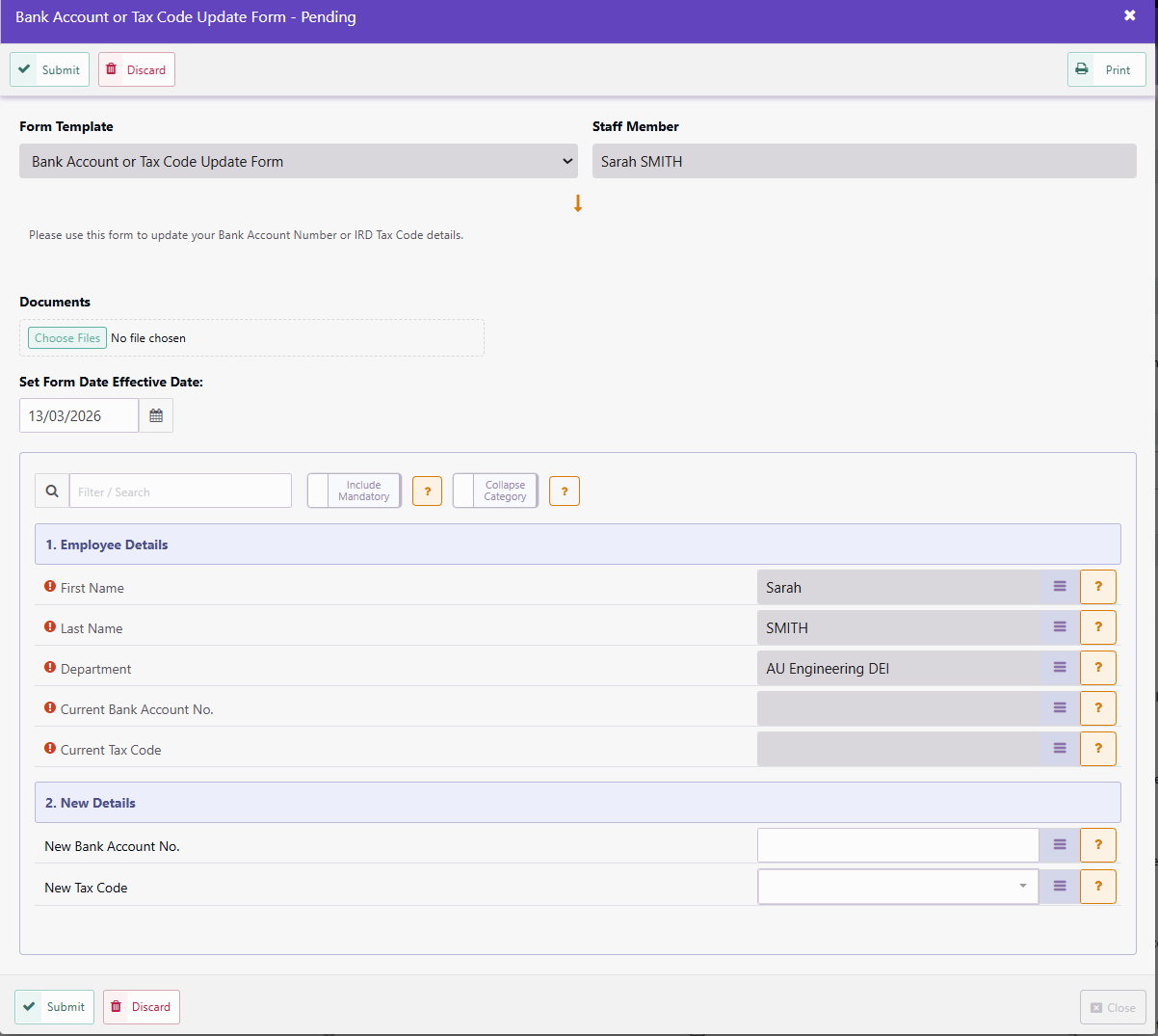Click the search magnifier icon

coord(52,491)
